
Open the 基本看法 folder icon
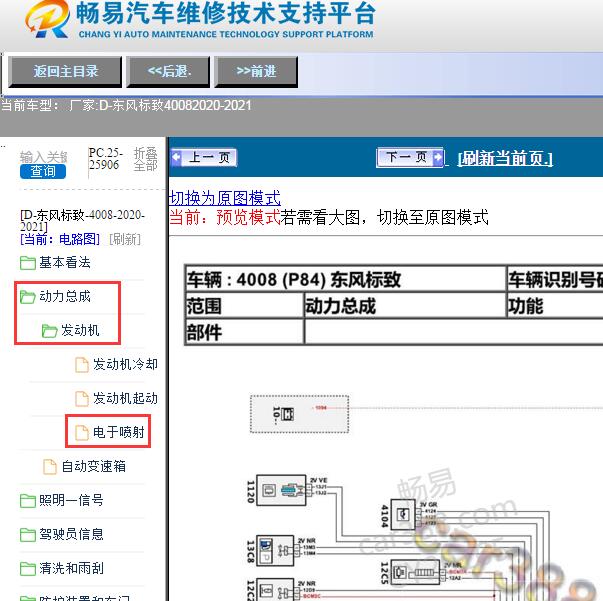(28, 263)
